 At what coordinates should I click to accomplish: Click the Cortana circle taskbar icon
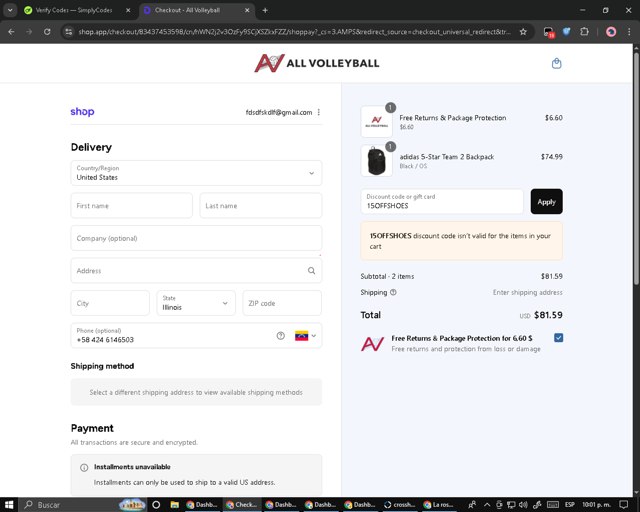(156, 505)
